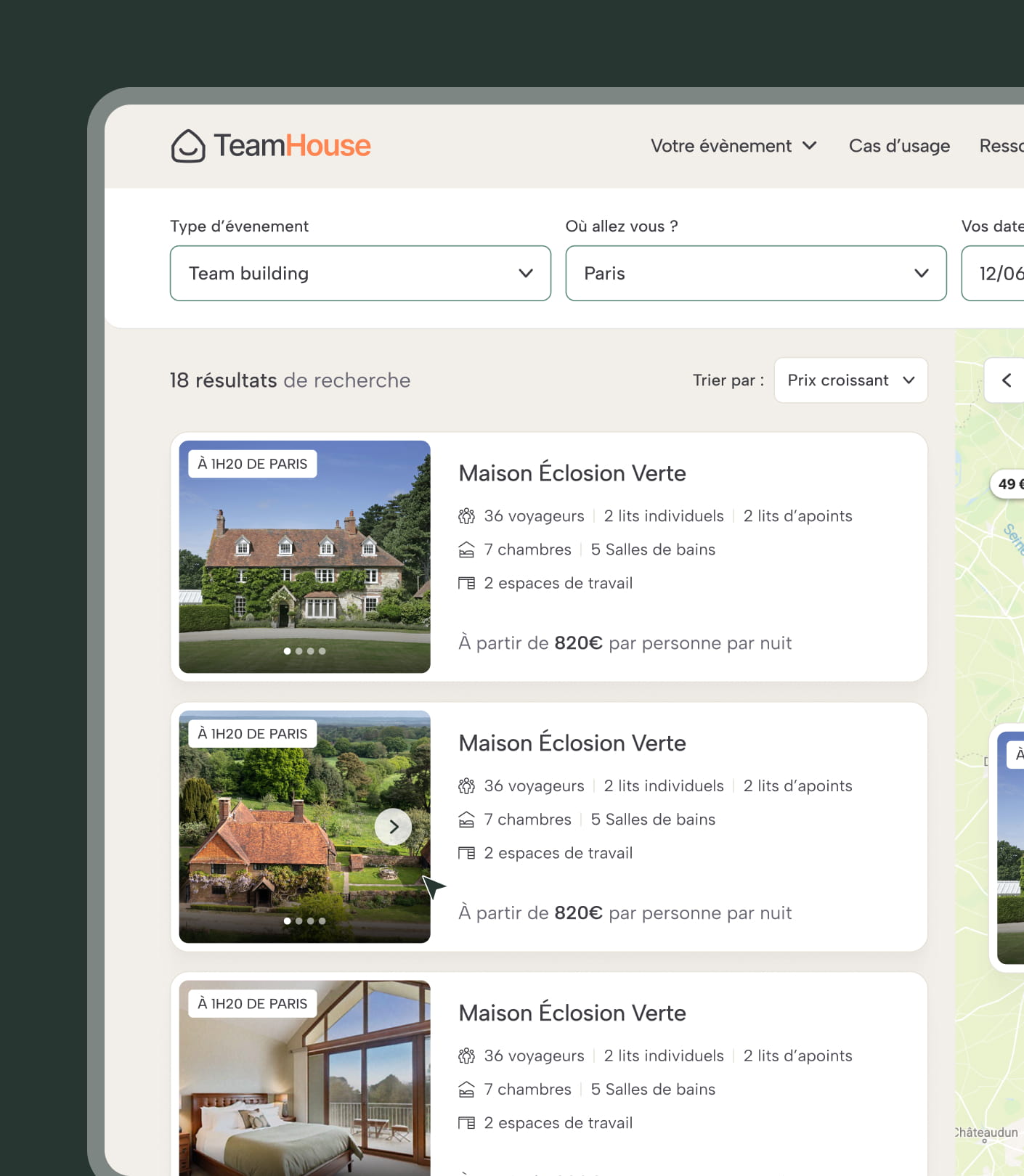The width and height of the screenshot is (1024, 1176).
Task: Select the 49 € price marker on the map
Action: pos(1008,484)
